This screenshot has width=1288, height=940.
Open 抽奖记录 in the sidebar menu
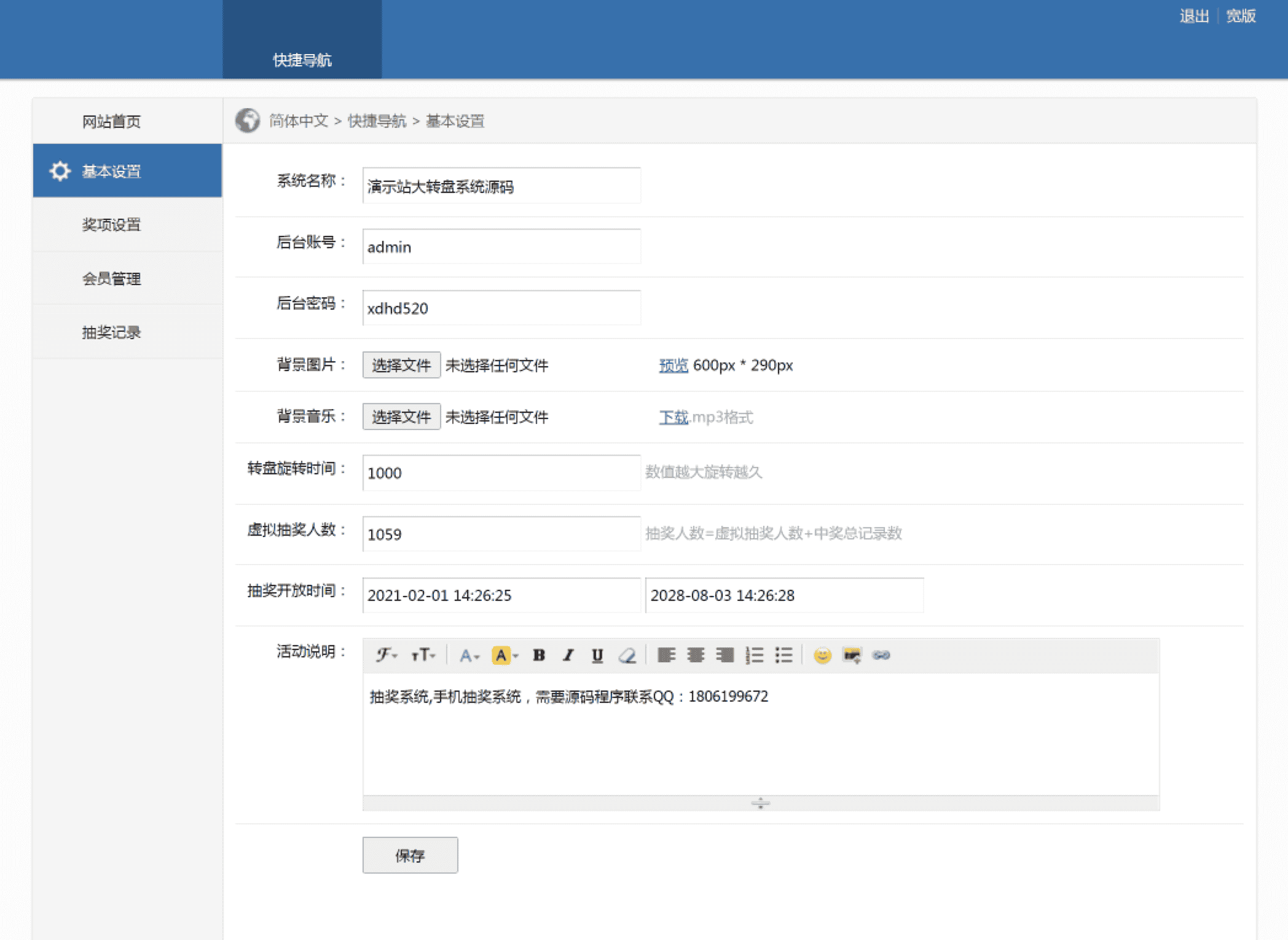coord(112,332)
